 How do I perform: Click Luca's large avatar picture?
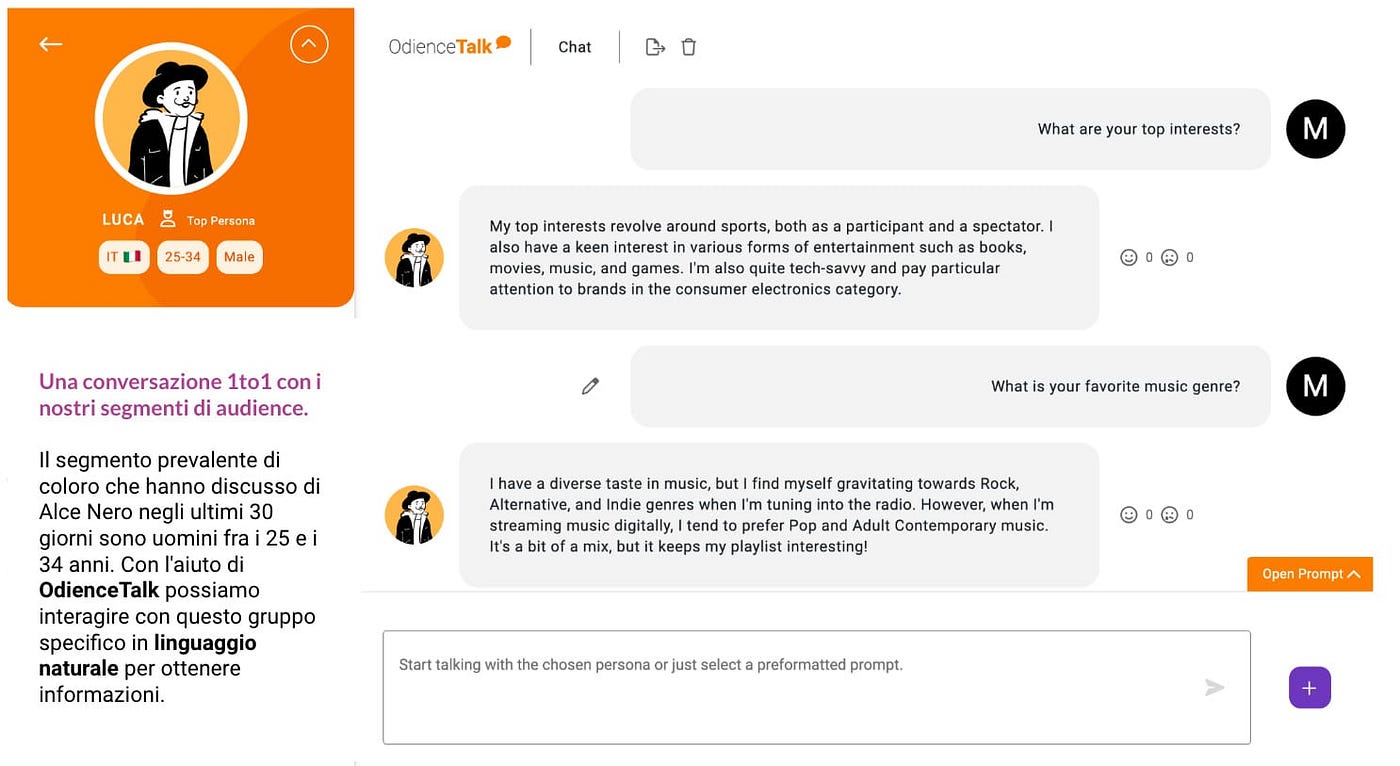click(171, 118)
